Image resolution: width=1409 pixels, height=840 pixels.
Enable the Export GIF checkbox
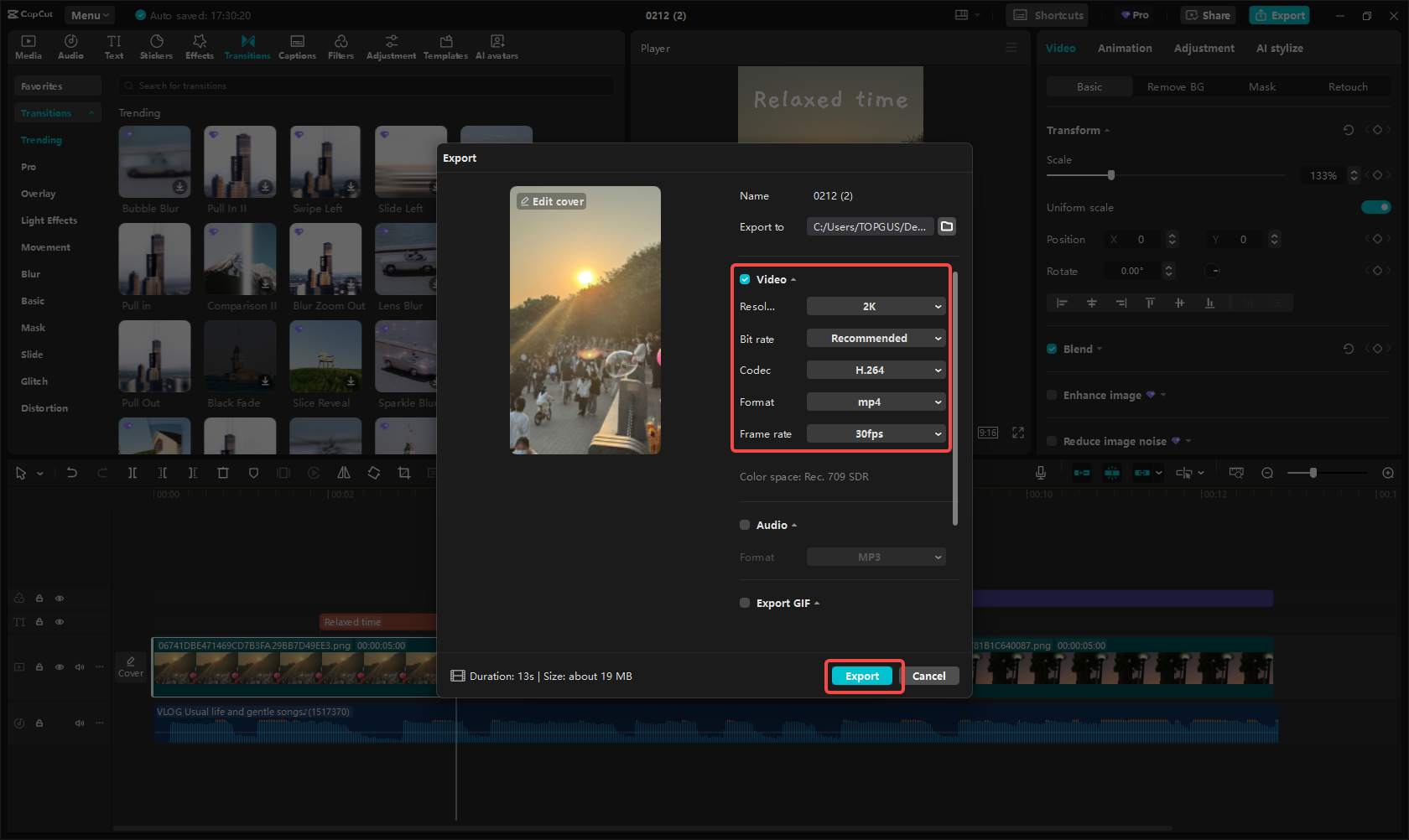(x=745, y=603)
